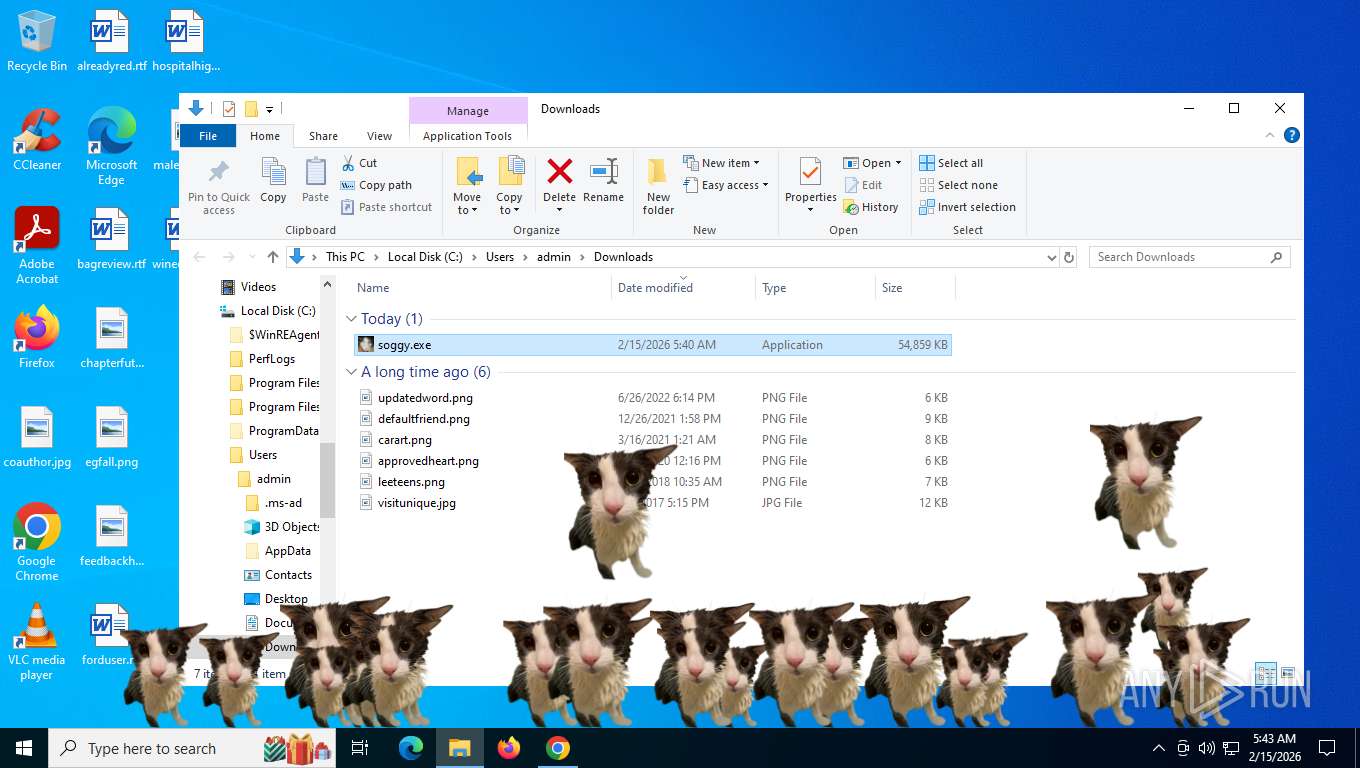Screen dimensions: 1360x768
Task: Collapse the ribbon with chevron arrow
Action: pyautogui.click(x=1271, y=136)
